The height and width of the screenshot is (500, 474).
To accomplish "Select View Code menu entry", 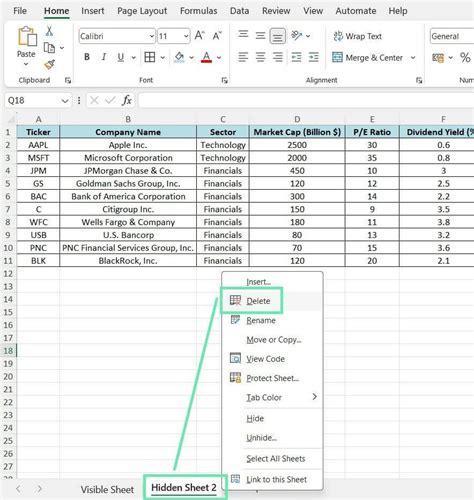I will [272, 359].
